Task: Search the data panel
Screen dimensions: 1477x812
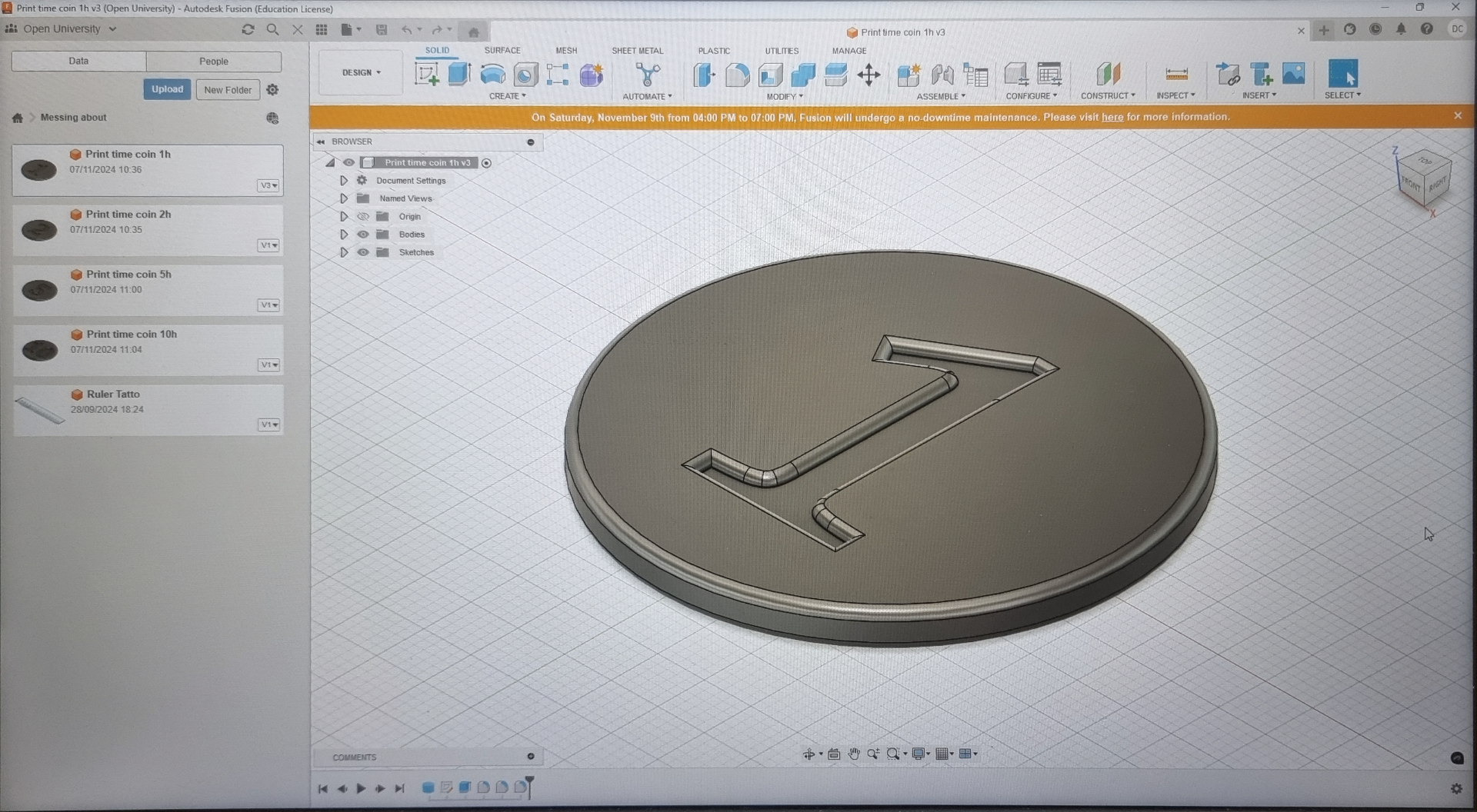Action: (x=272, y=29)
